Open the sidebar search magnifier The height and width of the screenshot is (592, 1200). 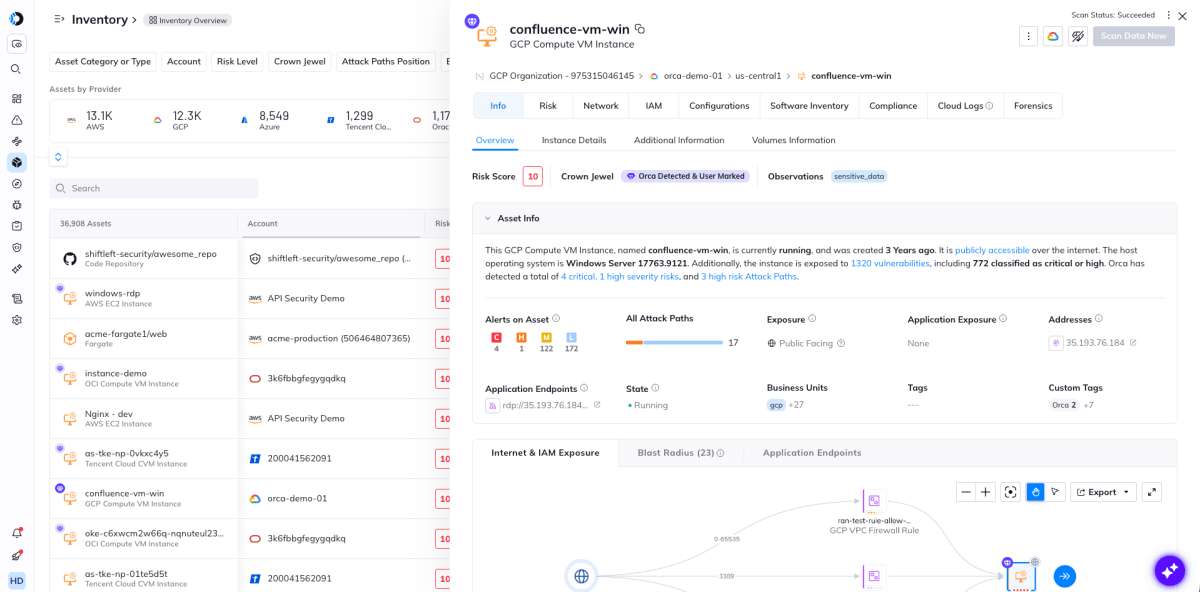[16, 69]
